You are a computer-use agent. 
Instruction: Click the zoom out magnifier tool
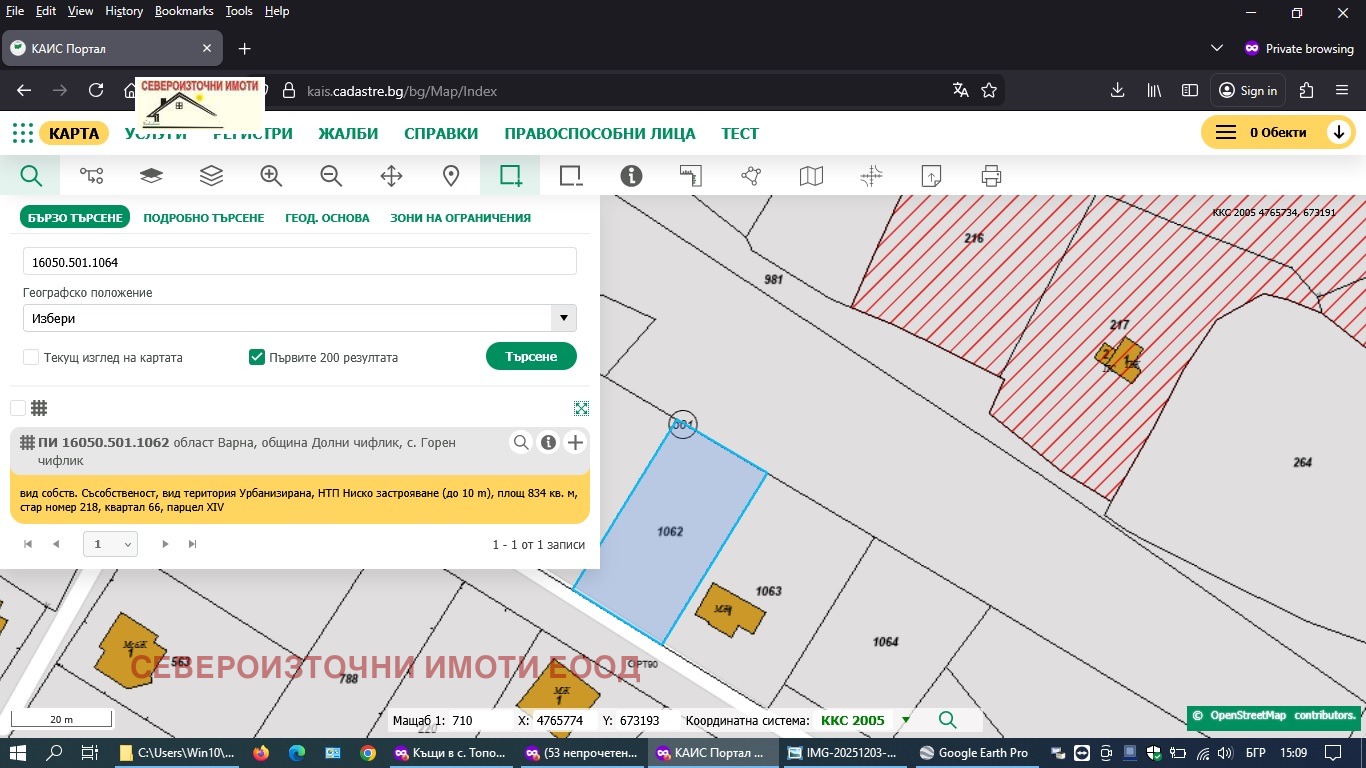point(331,176)
